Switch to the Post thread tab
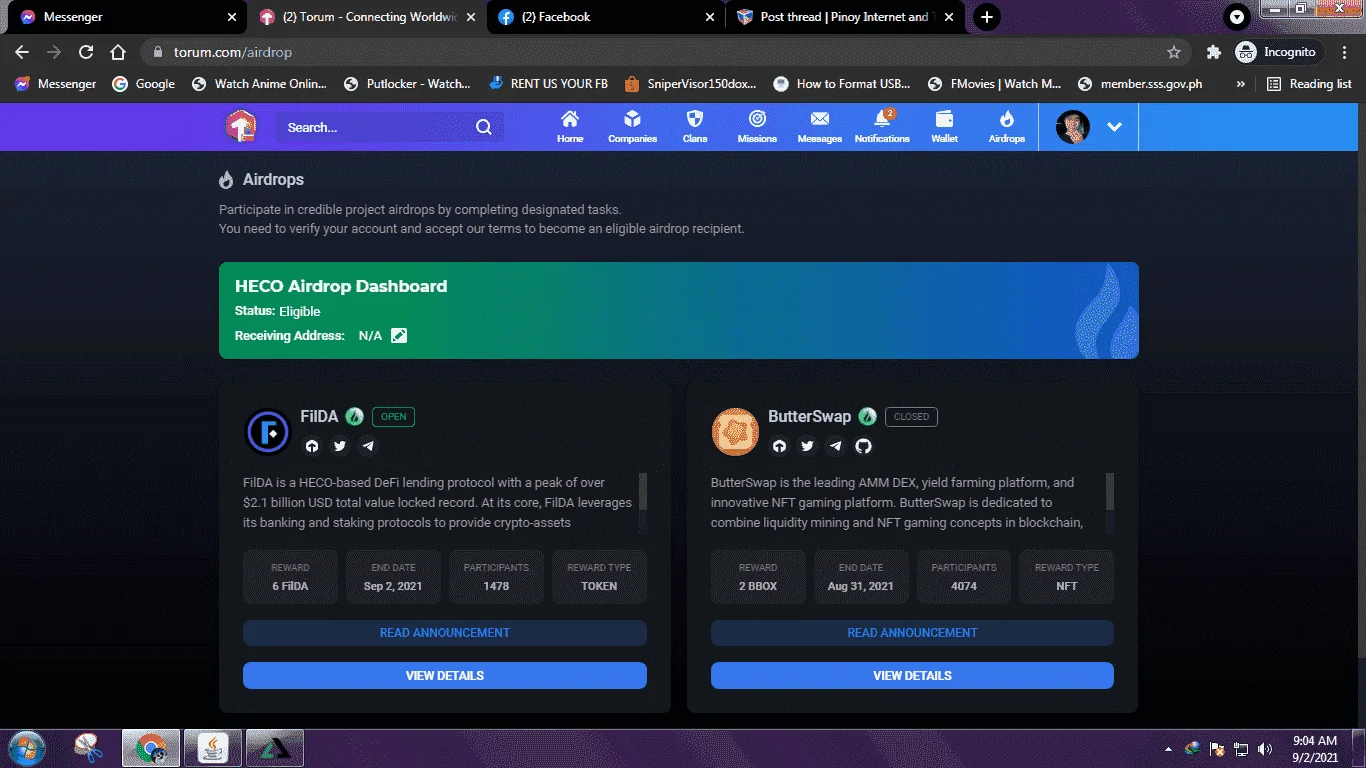Viewport: 1366px width, 768px height. point(844,17)
